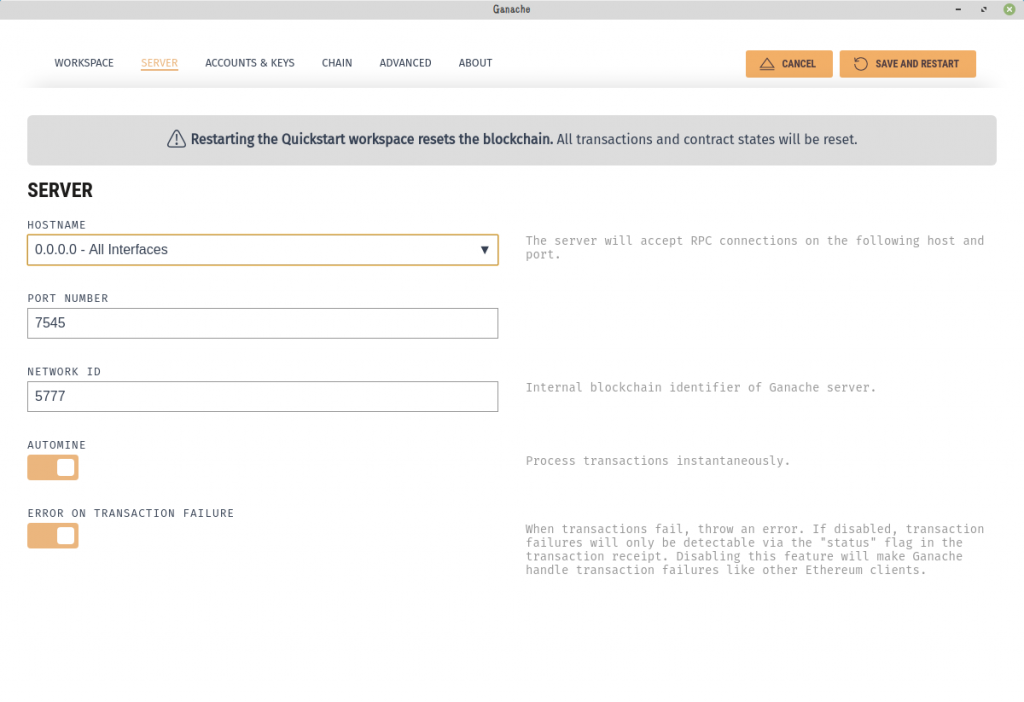Click the SERVER section heading

[x=60, y=190]
